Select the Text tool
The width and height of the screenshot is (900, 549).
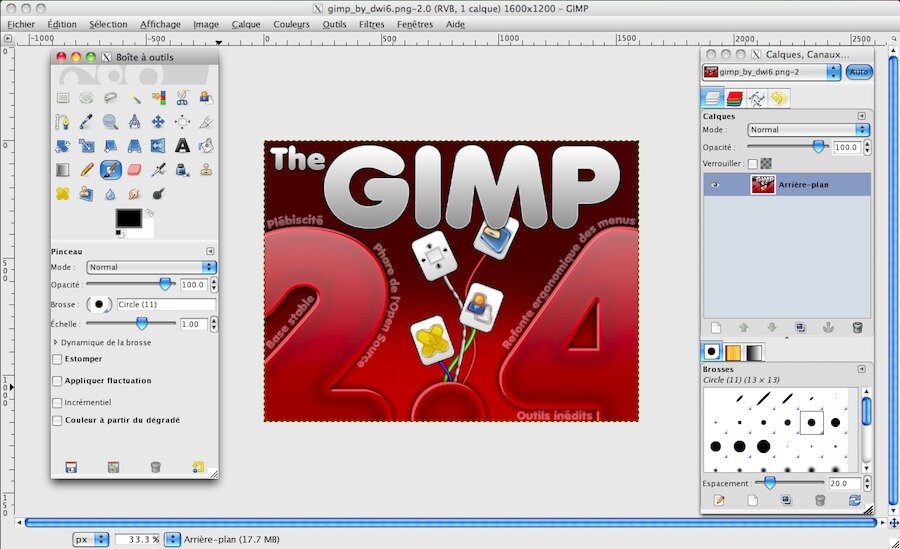coord(183,145)
